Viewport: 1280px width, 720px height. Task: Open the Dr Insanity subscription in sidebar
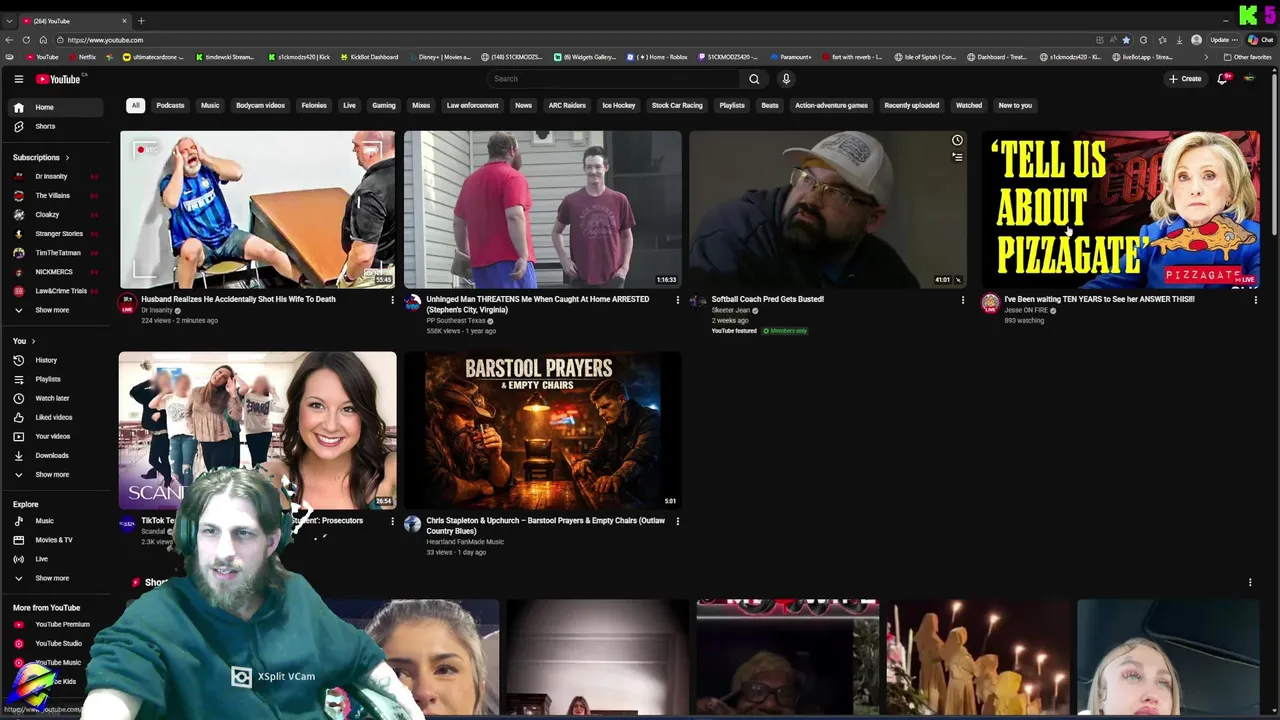coord(57,176)
